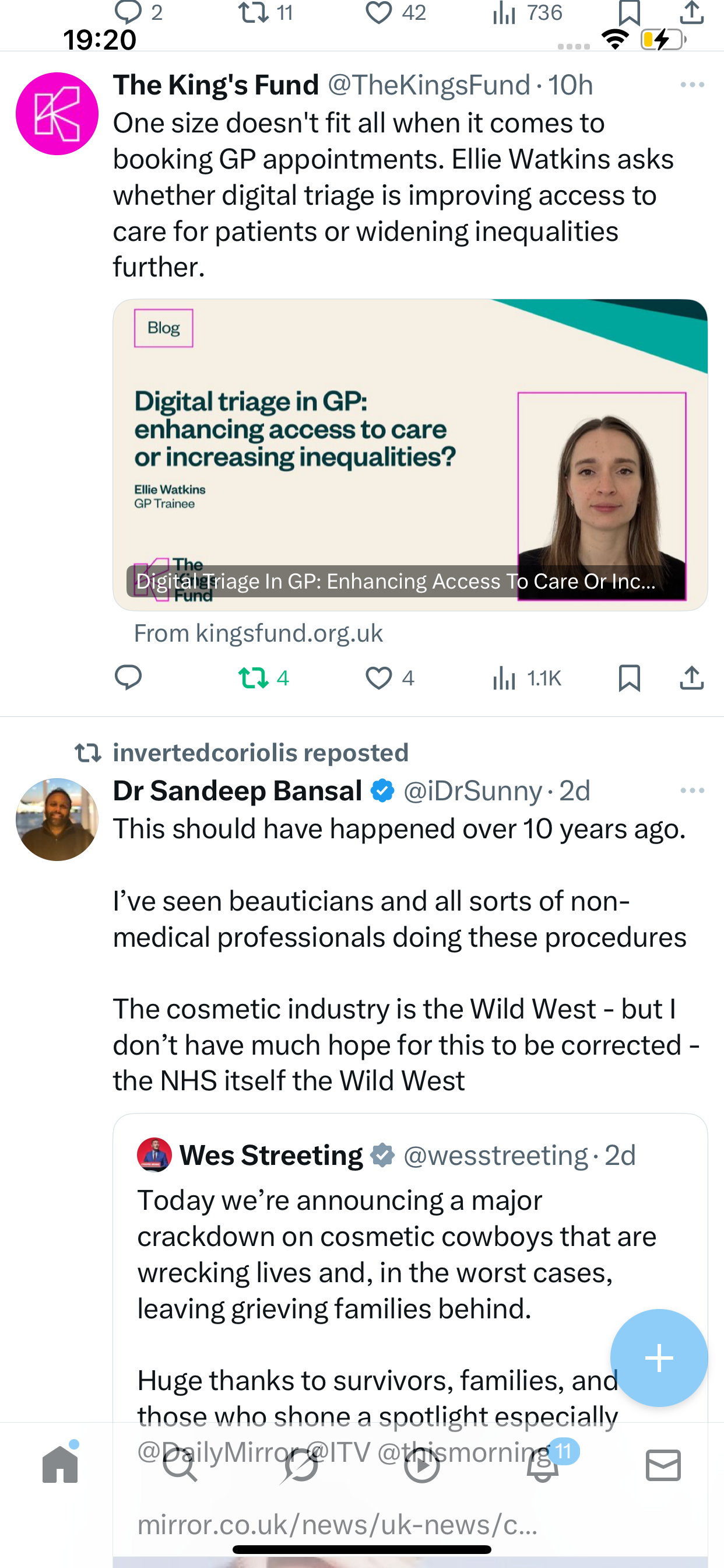Bookmark The King's Fund tweet
This screenshot has height=1568, width=724.
pos(629,677)
